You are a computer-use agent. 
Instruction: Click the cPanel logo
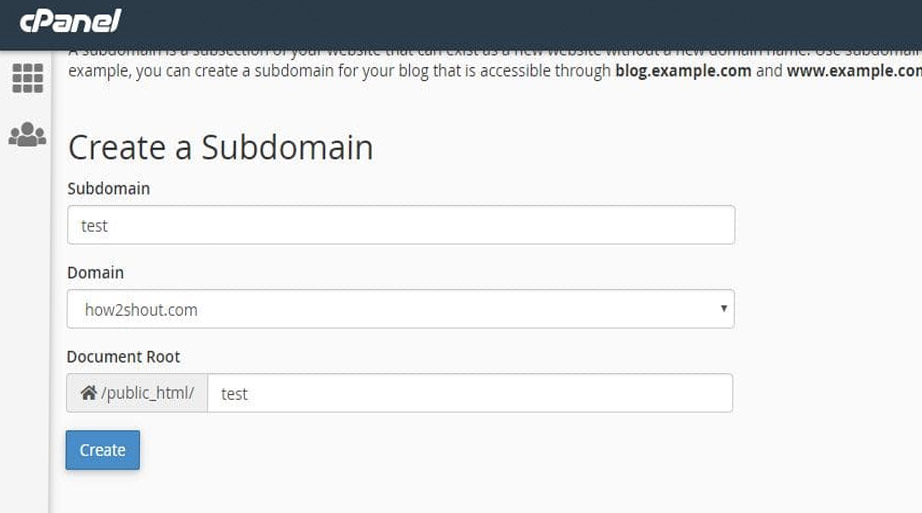70,20
